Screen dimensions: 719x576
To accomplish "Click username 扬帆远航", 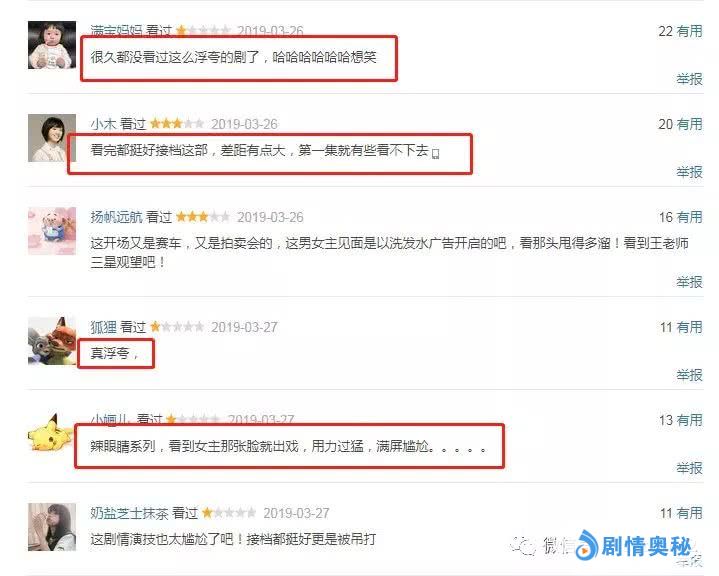I will click(x=116, y=217).
